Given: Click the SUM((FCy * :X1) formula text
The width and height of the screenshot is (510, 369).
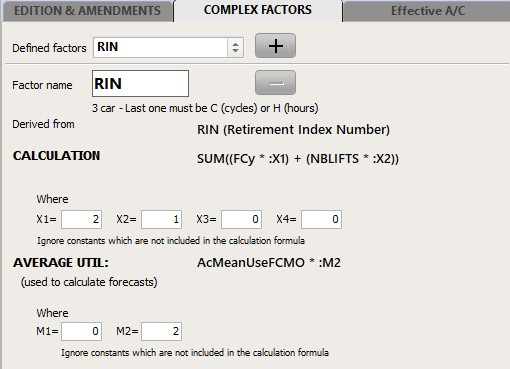Looking at the screenshot, I should [298, 159].
